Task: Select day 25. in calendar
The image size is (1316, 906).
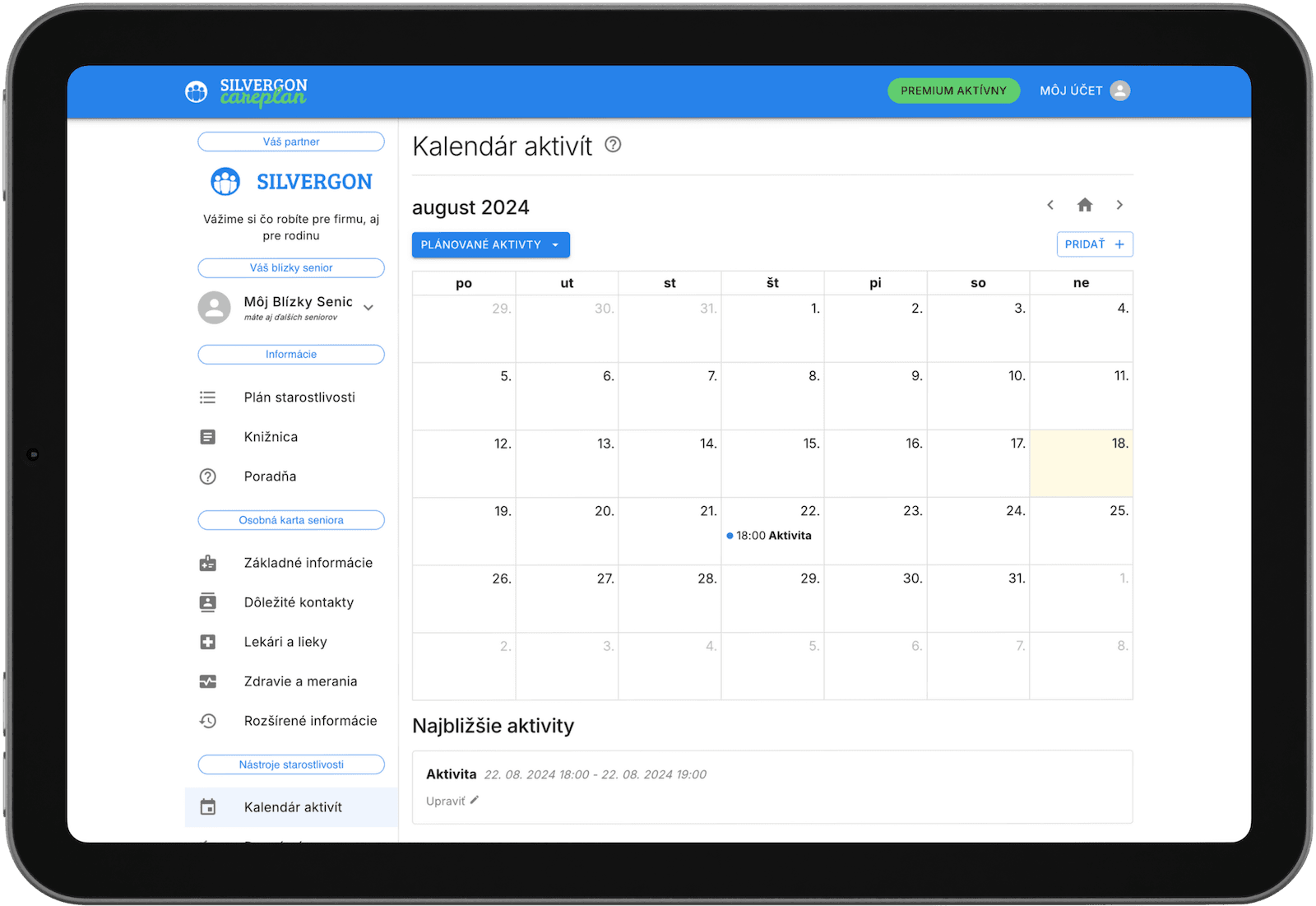Action: 1082,532
